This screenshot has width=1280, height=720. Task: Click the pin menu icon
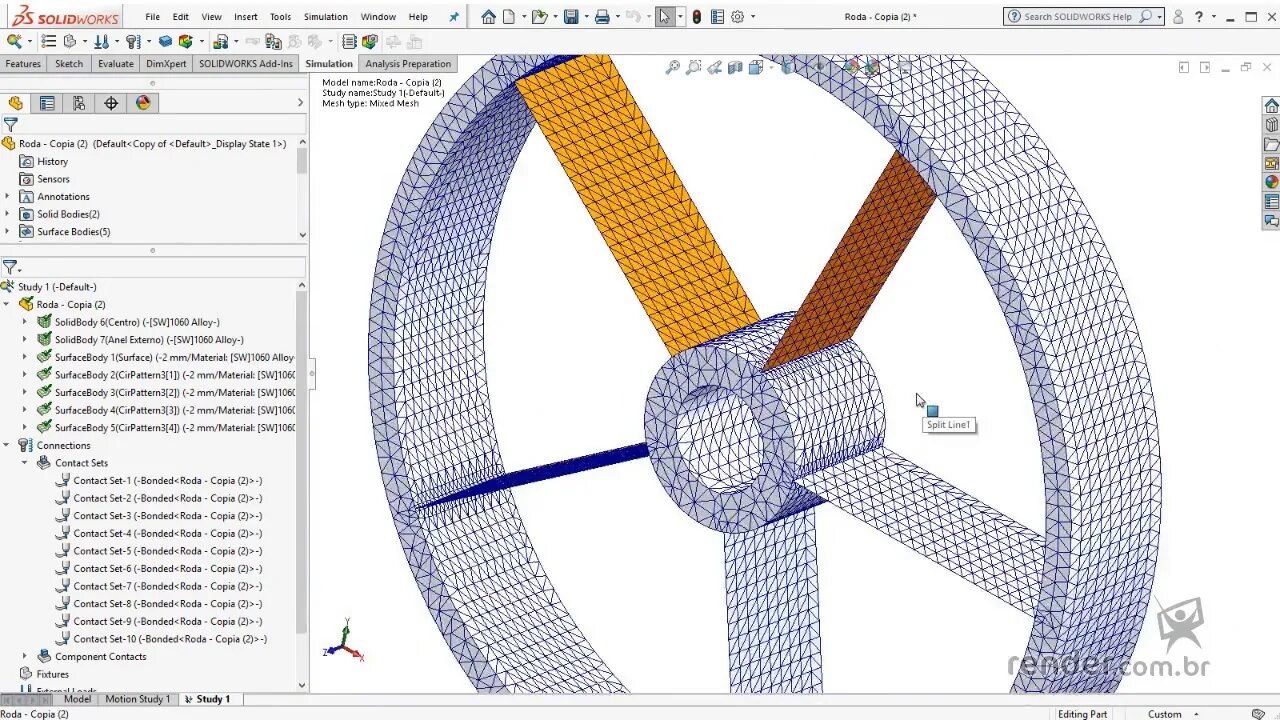point(454,16)
